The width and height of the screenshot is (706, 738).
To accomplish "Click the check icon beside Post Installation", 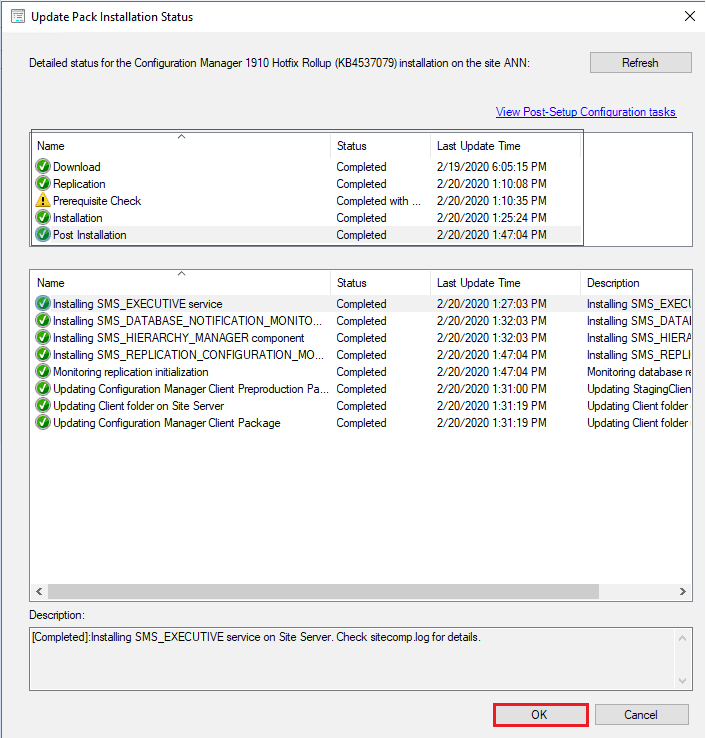I will pos(43,234).
